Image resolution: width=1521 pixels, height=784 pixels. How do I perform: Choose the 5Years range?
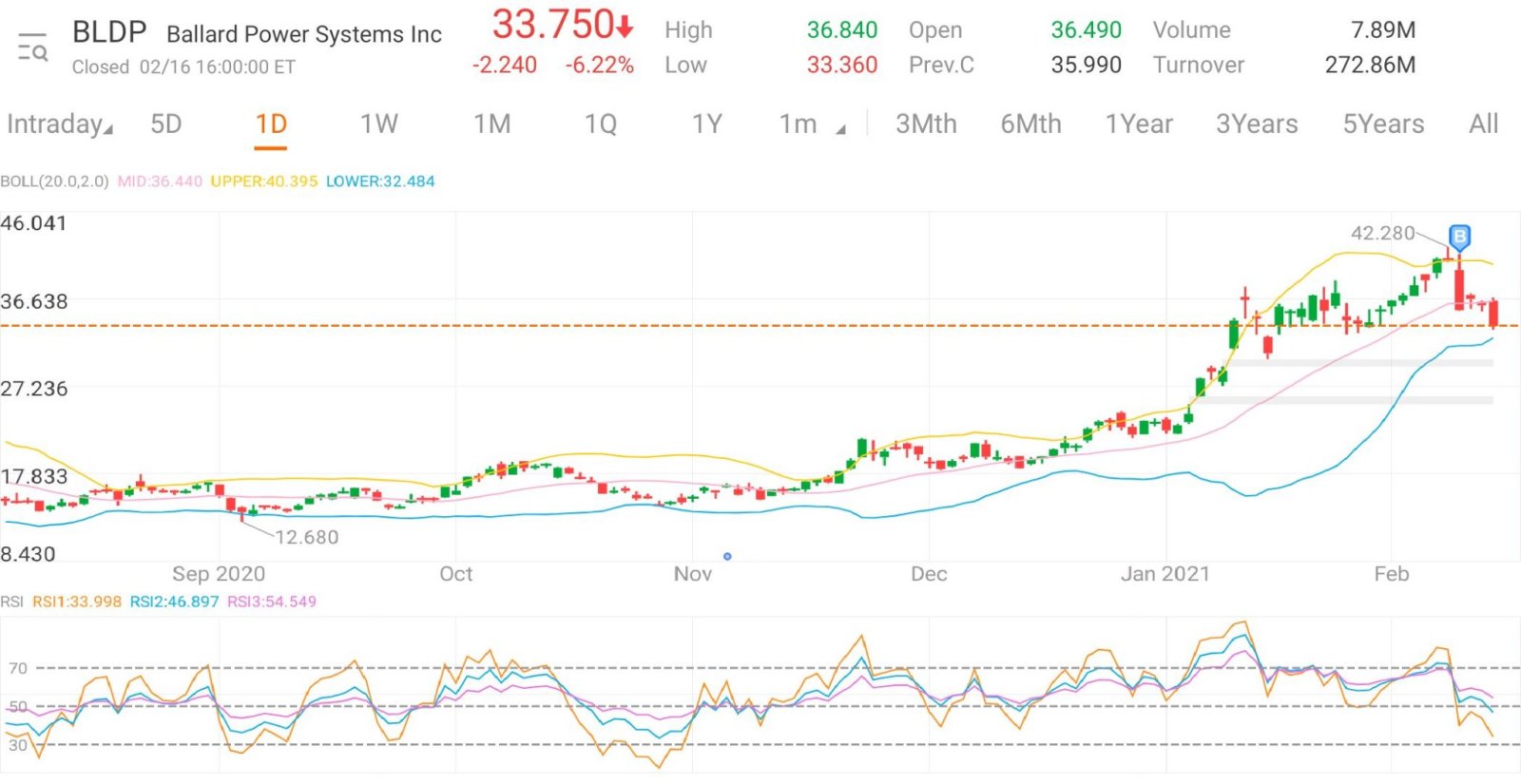(x=1383, y=124)
